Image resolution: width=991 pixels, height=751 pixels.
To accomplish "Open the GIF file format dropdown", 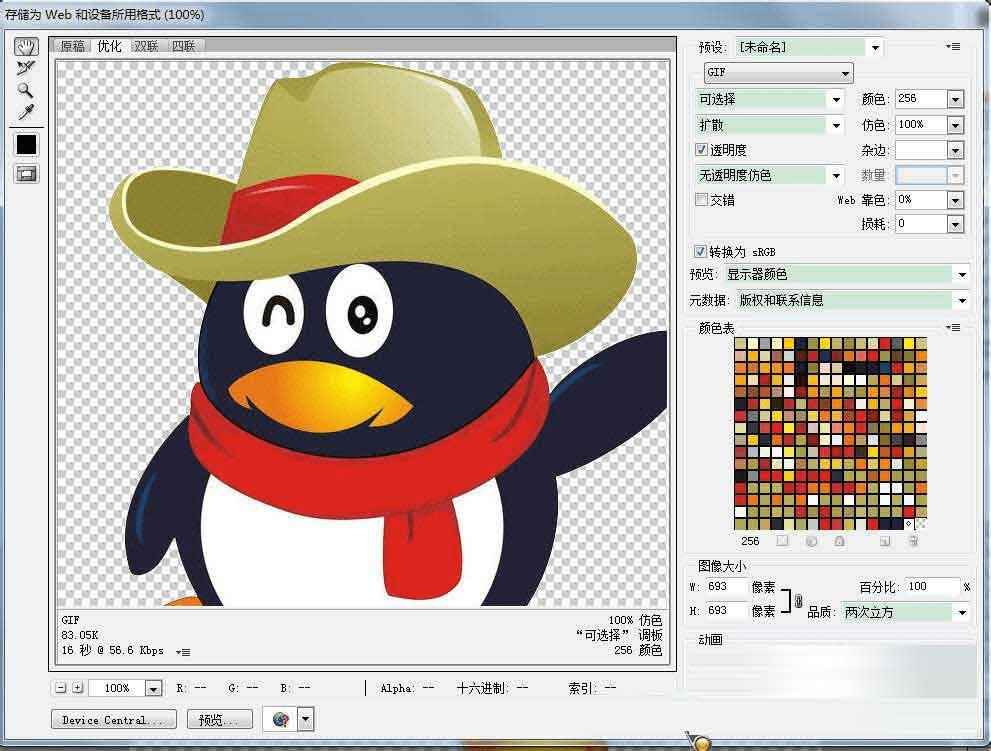I will coord(779,73).
